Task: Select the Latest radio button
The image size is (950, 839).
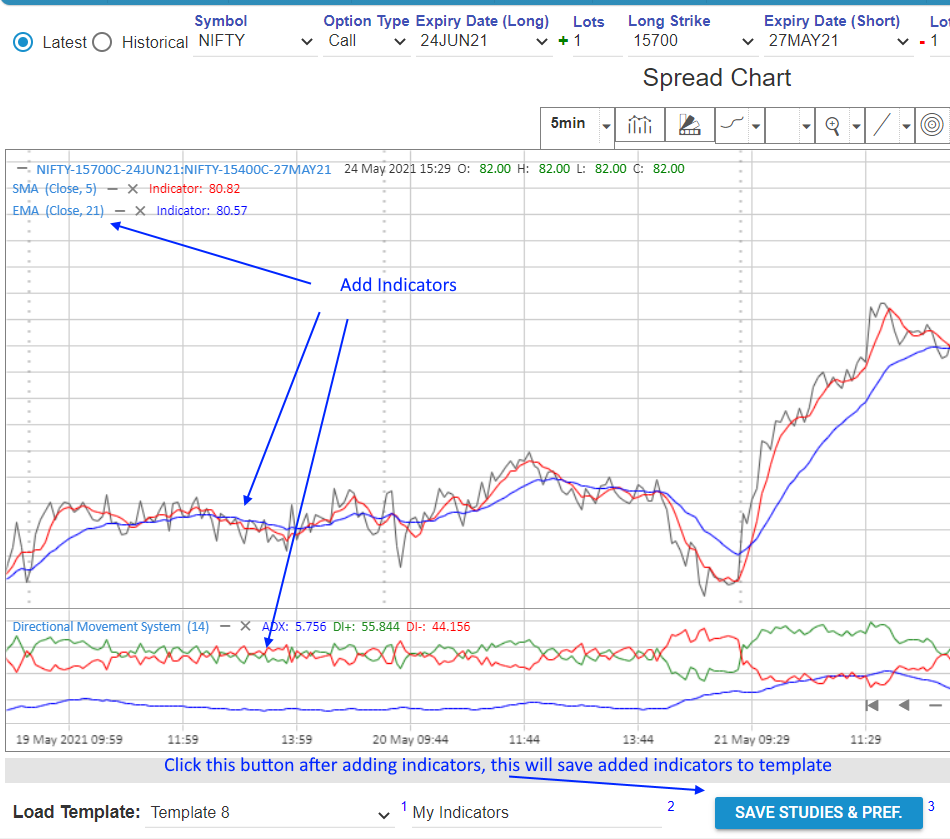Action: click(23, 42)
